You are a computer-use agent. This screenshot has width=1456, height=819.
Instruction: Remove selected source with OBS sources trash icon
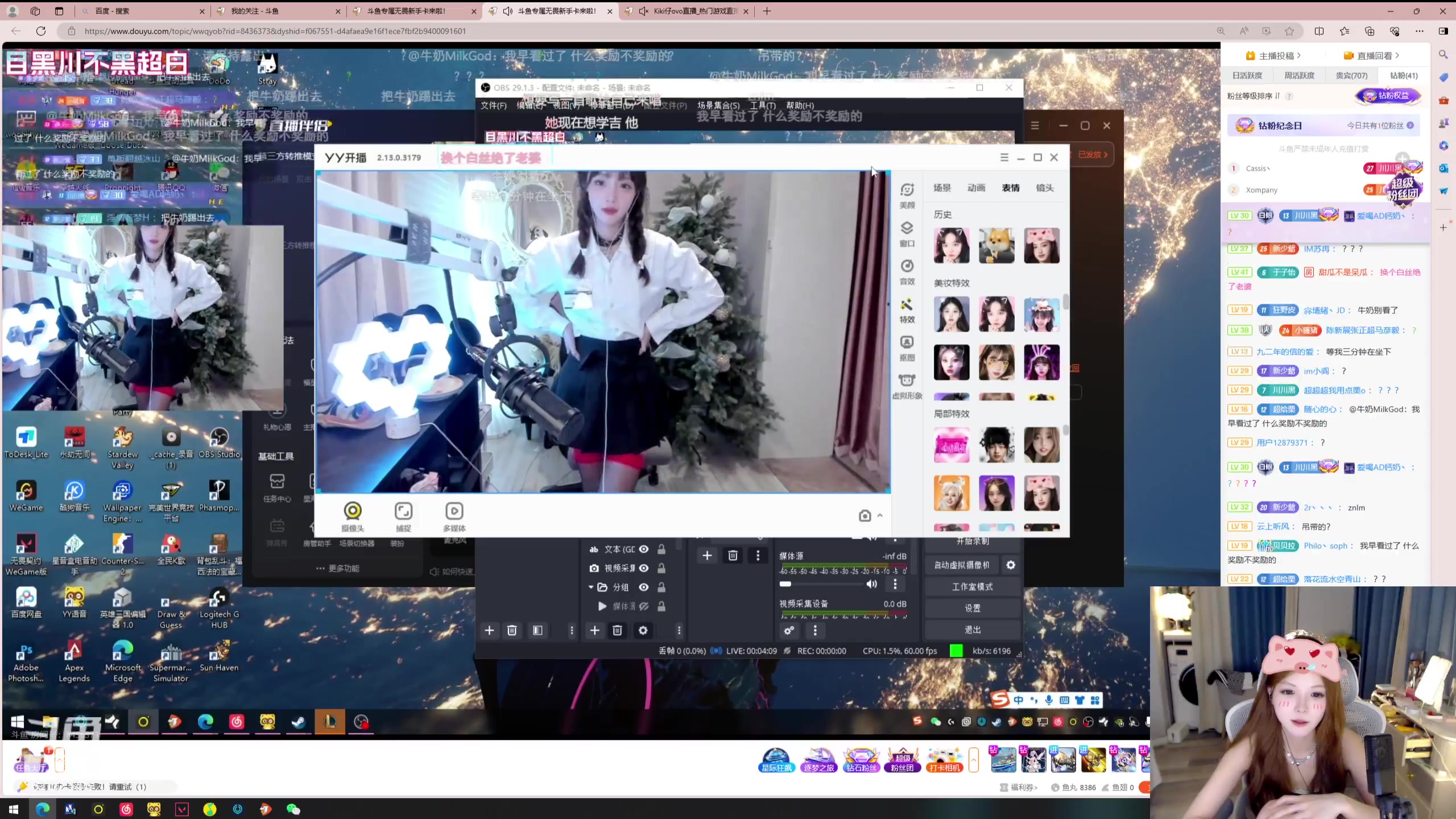[x=617, y=630]
